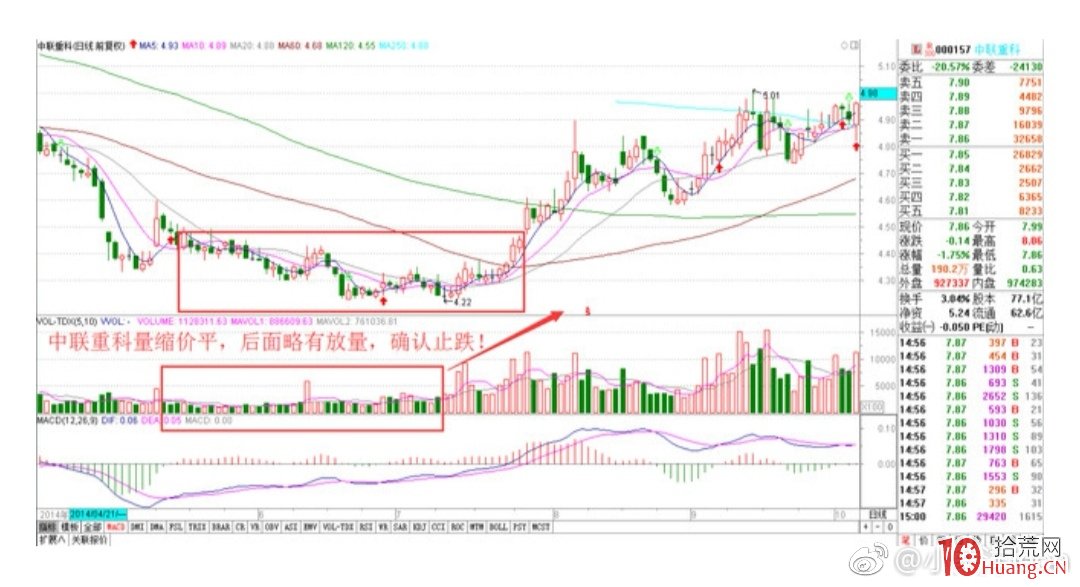1080x587 pixels.
Task: Select the 全部 tab in indicator bar
Action: point(92,527)
